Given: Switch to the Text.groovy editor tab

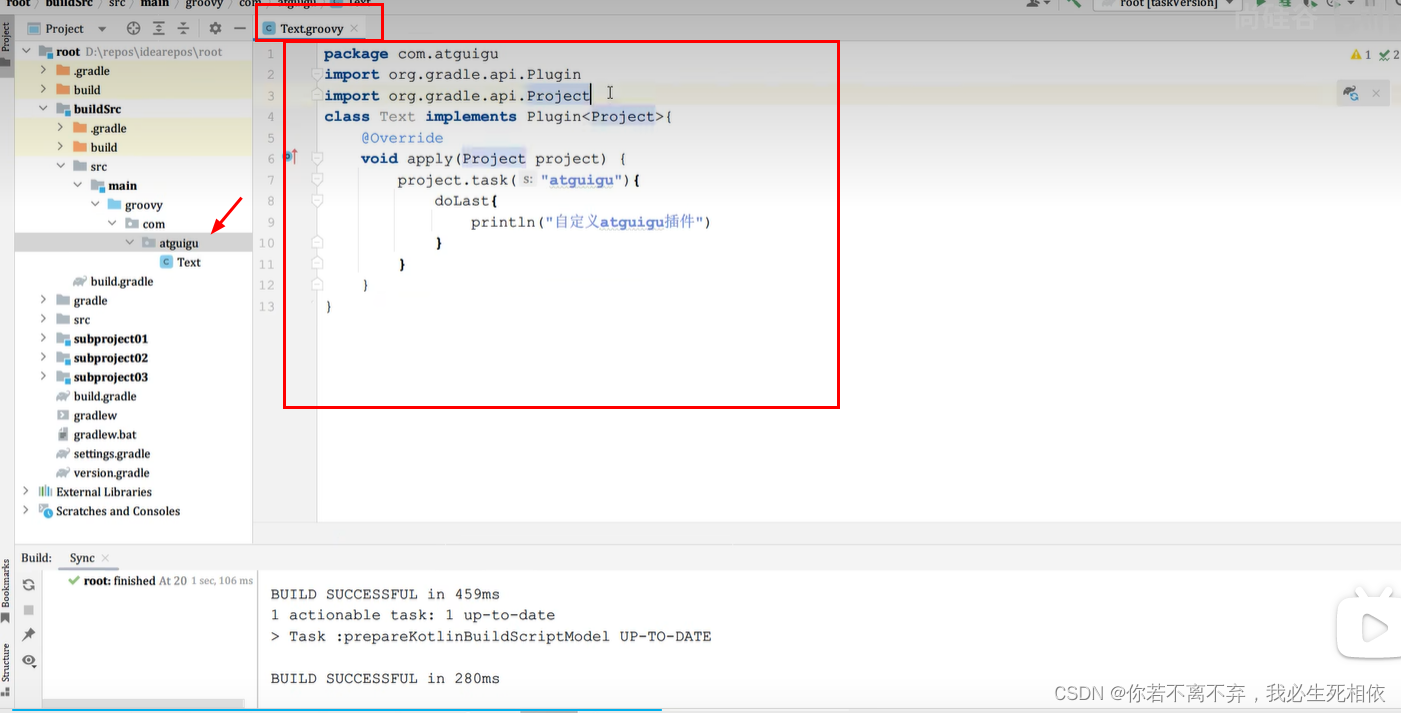Looking at the screenshot, I should click(311, 29).
